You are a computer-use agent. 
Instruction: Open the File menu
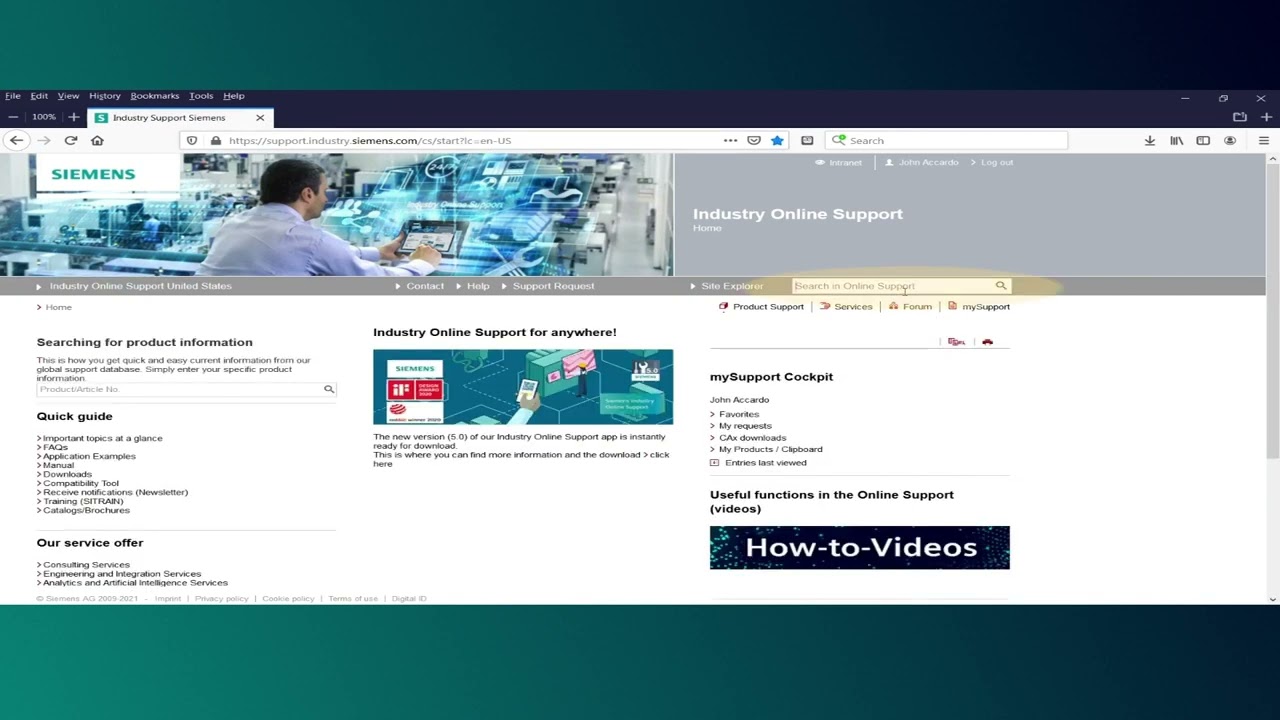tap(13, 96)
